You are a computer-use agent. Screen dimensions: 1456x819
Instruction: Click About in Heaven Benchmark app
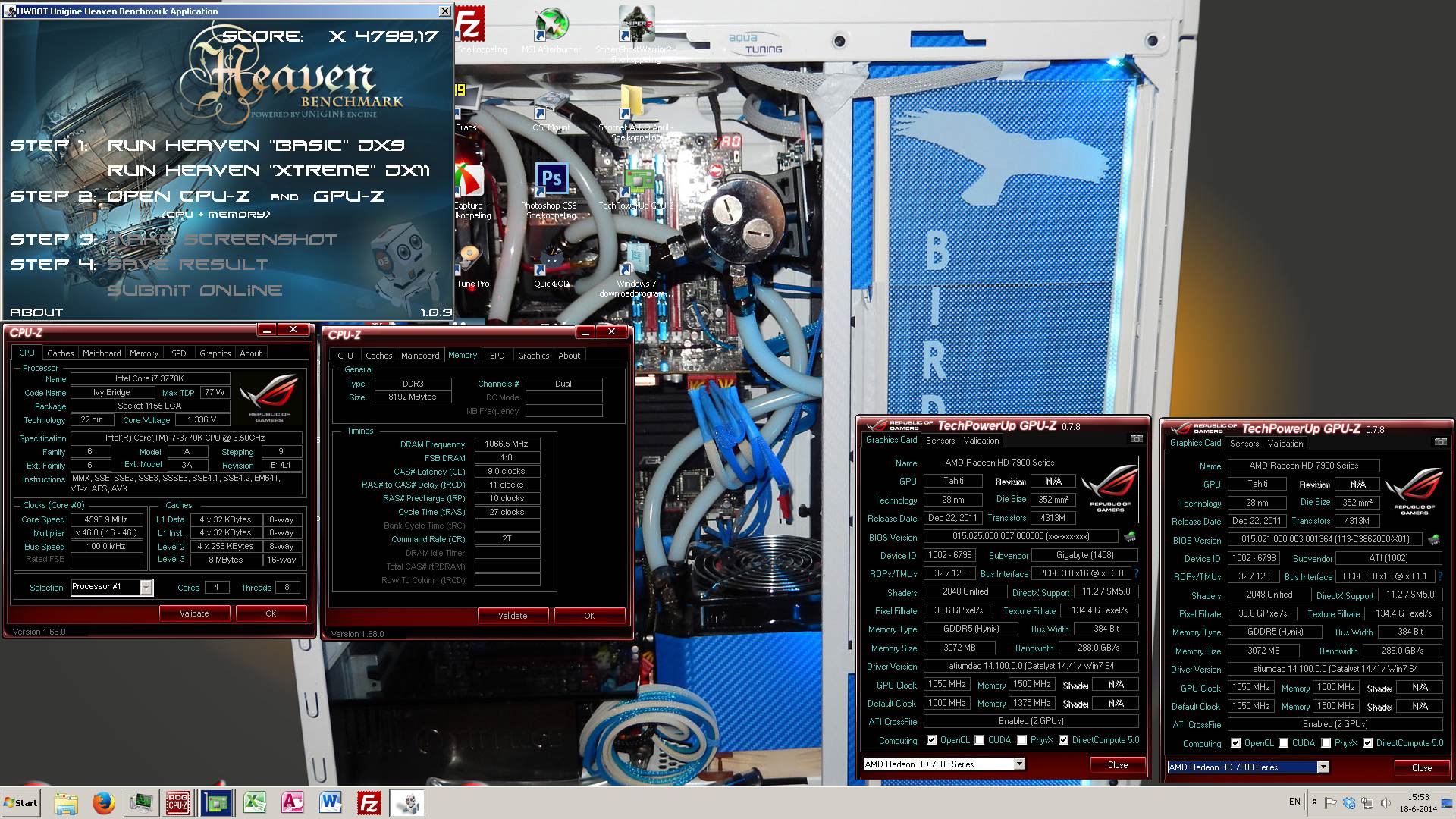pos(36,312)
